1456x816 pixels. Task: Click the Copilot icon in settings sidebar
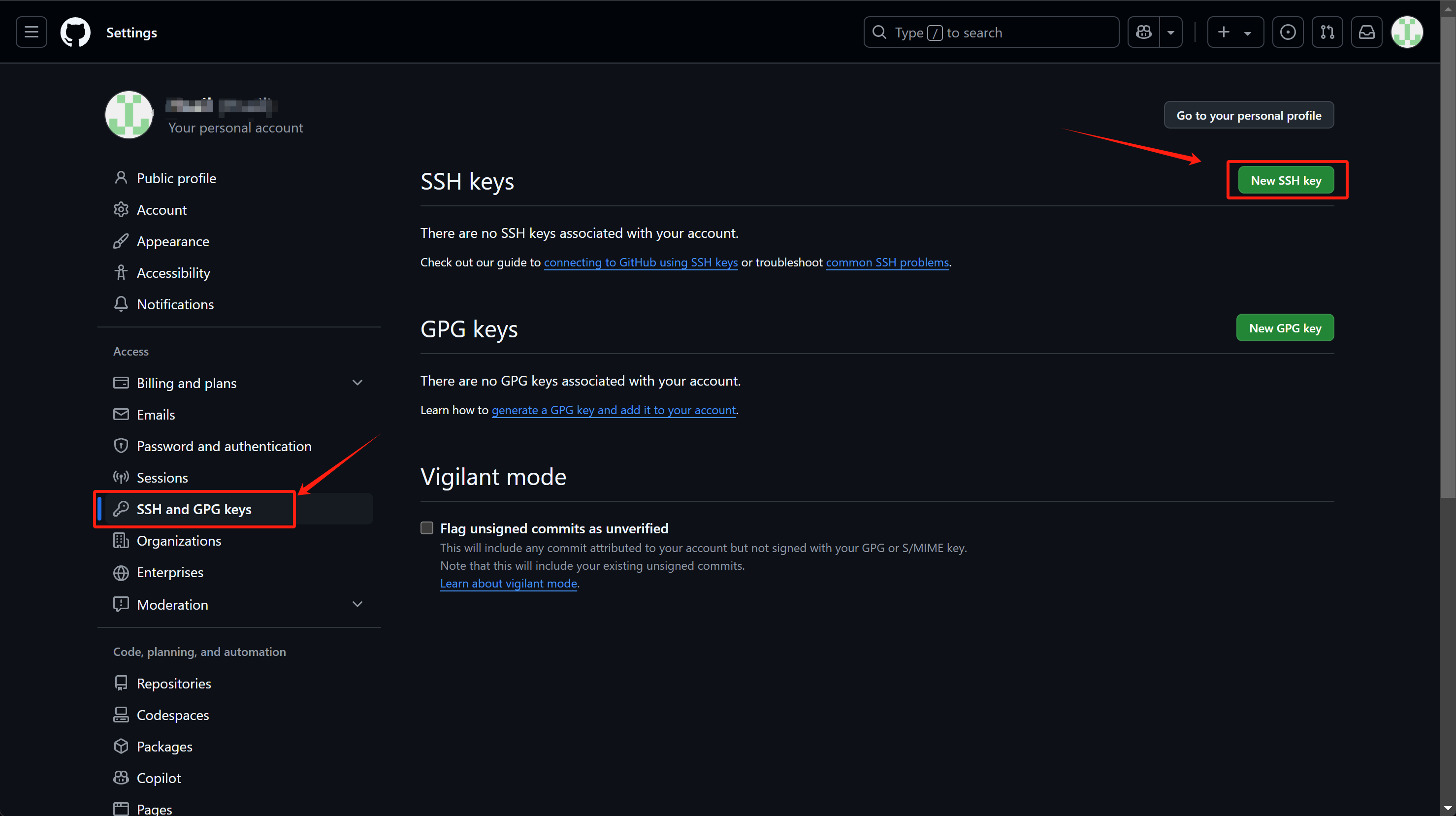point(121,778)
